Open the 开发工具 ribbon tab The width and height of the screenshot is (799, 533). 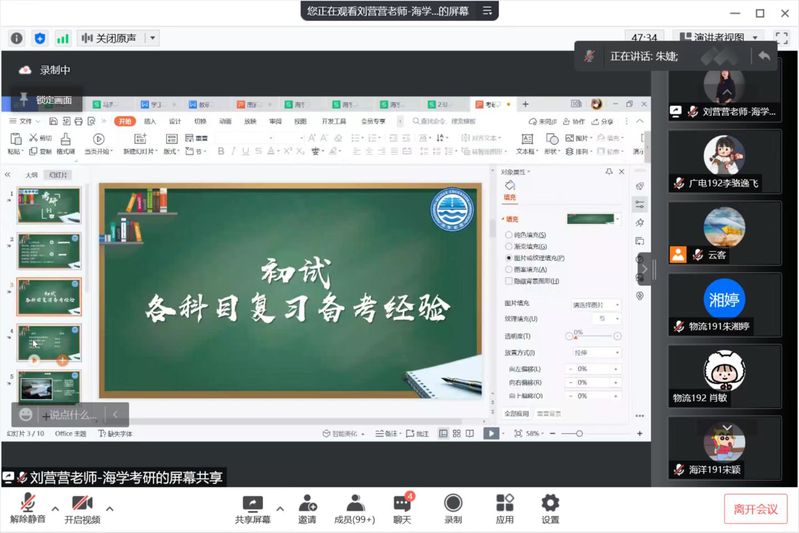point(334,121)
